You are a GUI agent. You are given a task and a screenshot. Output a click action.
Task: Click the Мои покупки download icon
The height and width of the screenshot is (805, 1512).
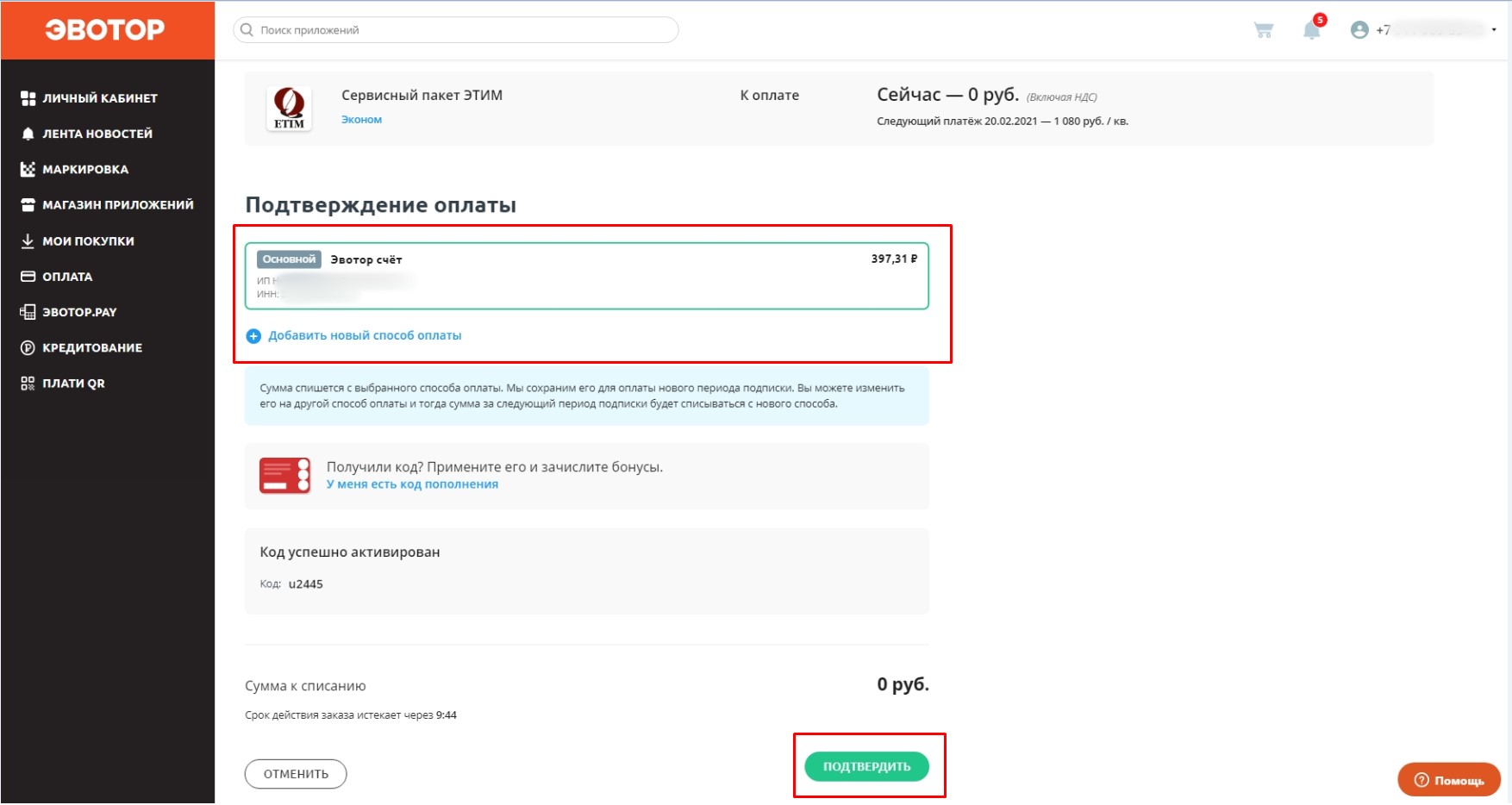click(28, 240)
